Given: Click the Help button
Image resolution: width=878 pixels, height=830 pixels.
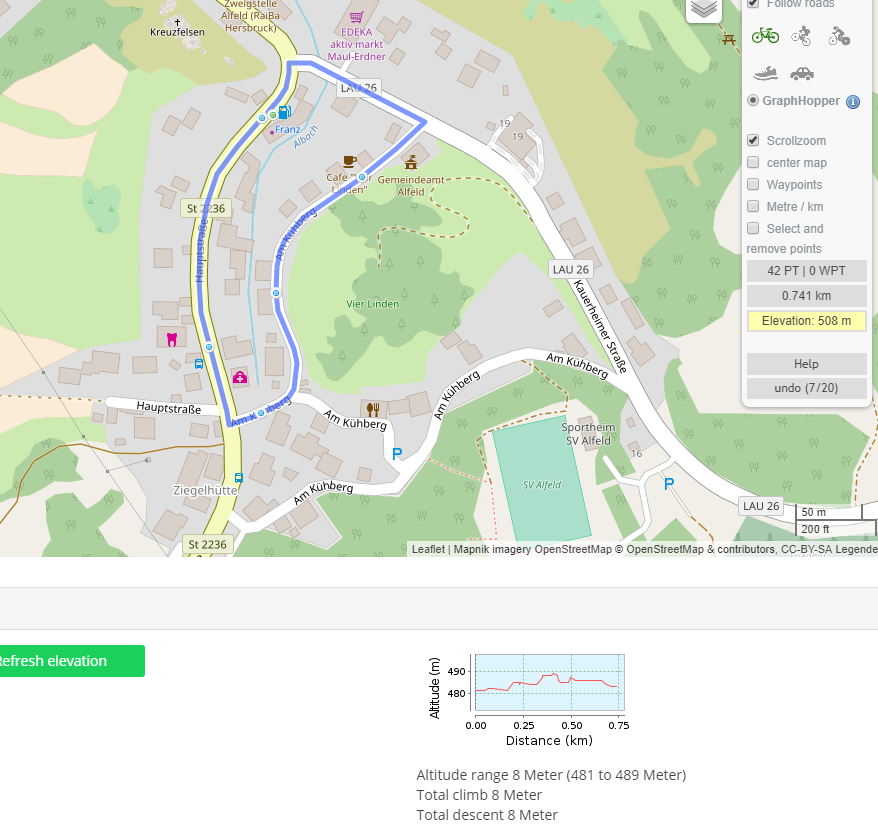Looking at the screenshot, I should 806,364.
